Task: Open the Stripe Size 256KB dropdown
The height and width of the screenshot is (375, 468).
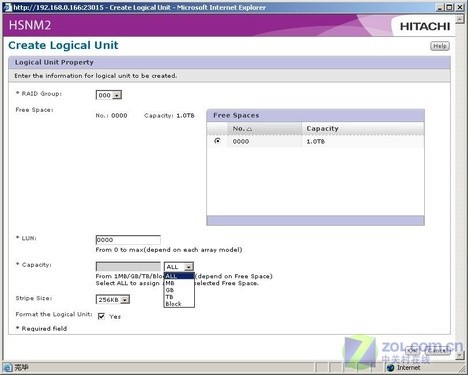Action: click(x=113, y=299)
